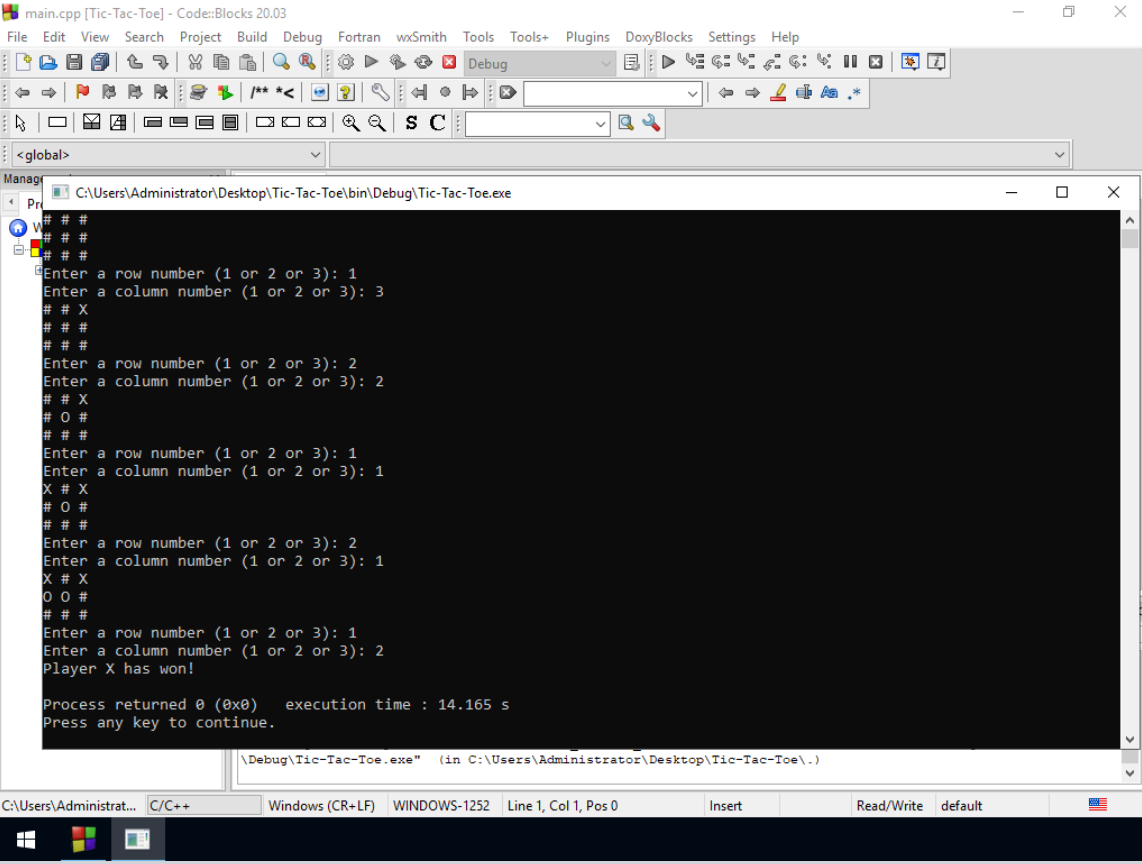Undo the last edit
This screenshot has height=864, width=1142.
click(x=135, y=63)
